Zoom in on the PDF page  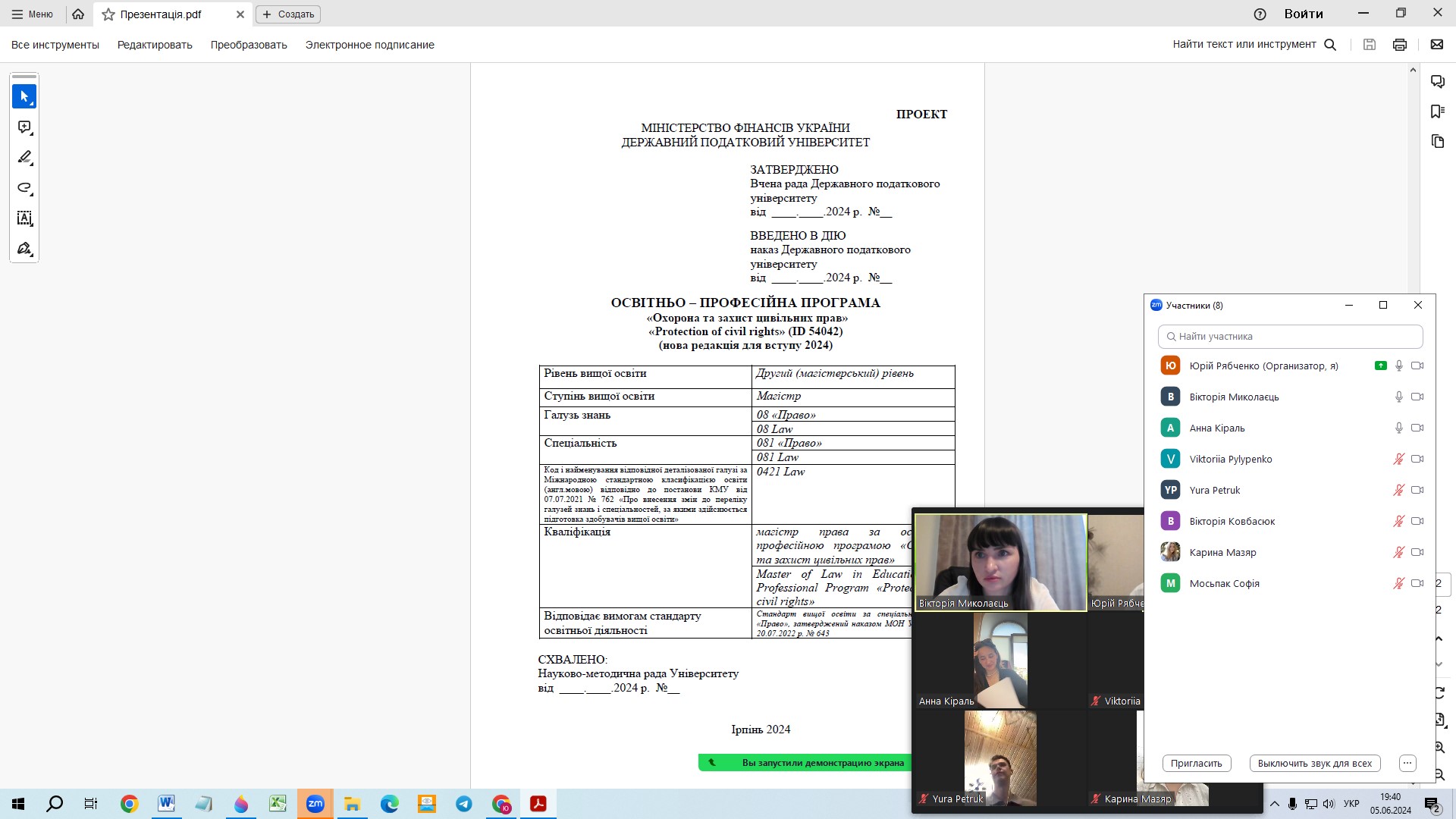(x=1439, y=748)
